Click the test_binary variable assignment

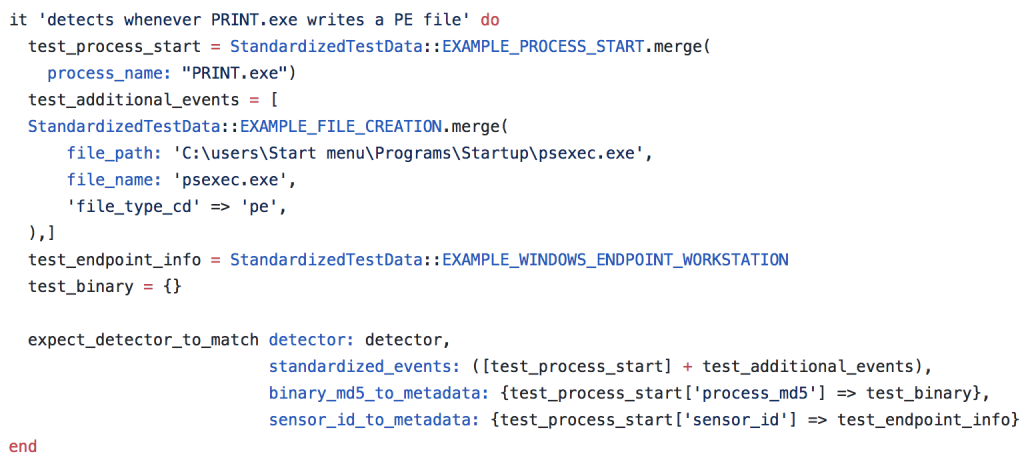tap(81, 286)
